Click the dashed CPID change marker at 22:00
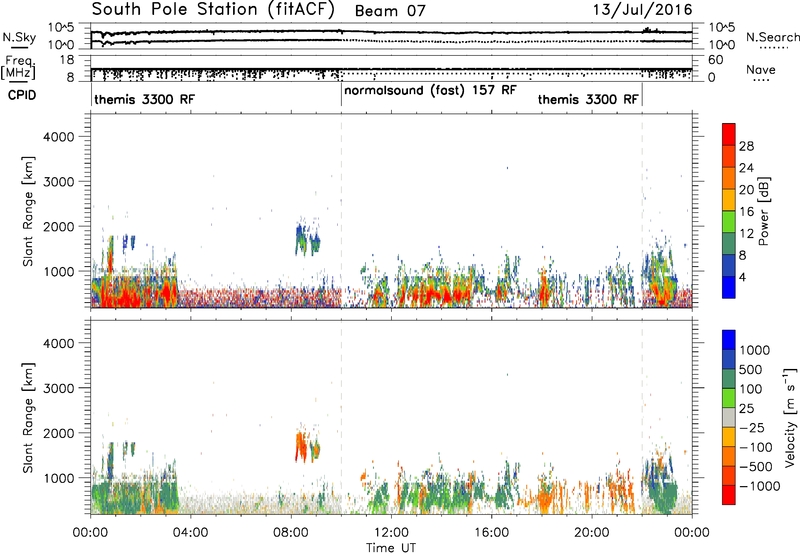 (x=642, y=211)
